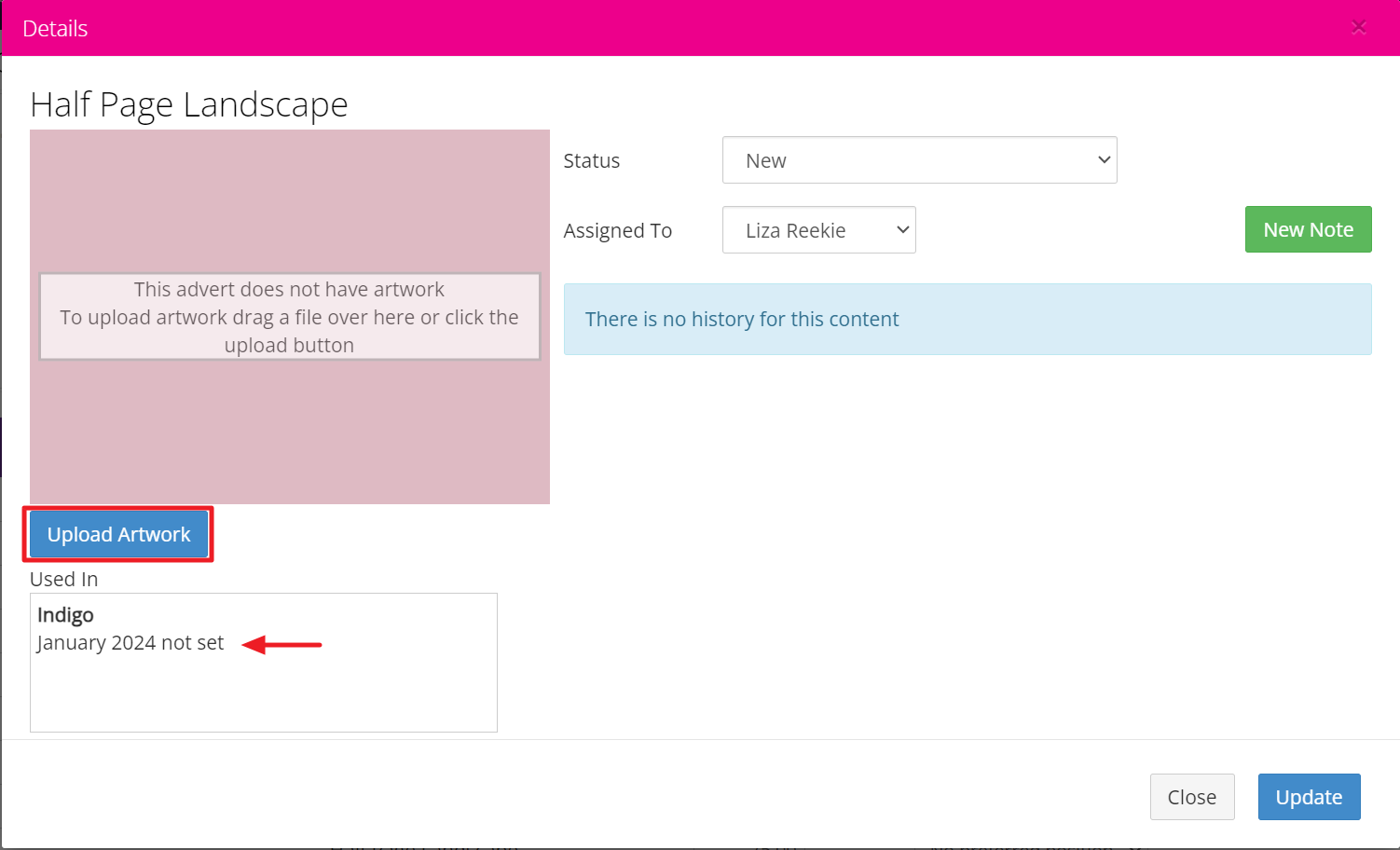Close the Details dialog with the X icon
1400x850 pixels.
click(x=1359, y=28)
